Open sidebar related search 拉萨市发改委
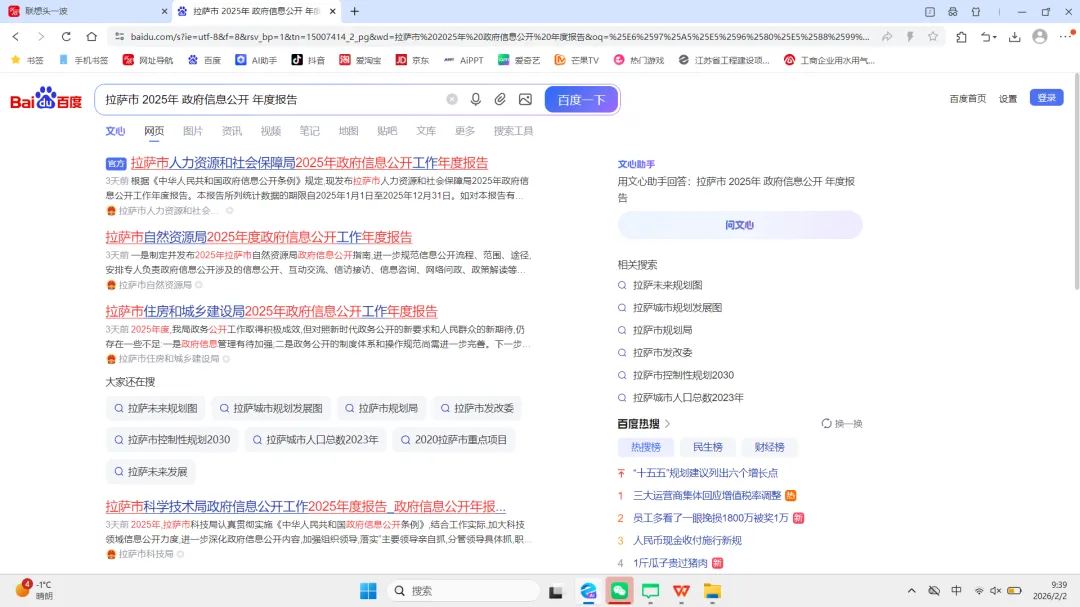This screenshot has width=1080, height=607. point(662,353)
